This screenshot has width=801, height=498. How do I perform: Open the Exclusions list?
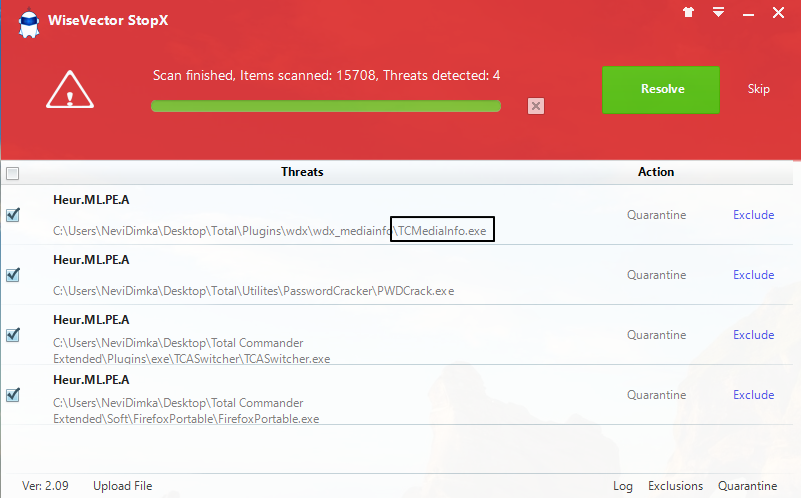[x=675, y=486]
